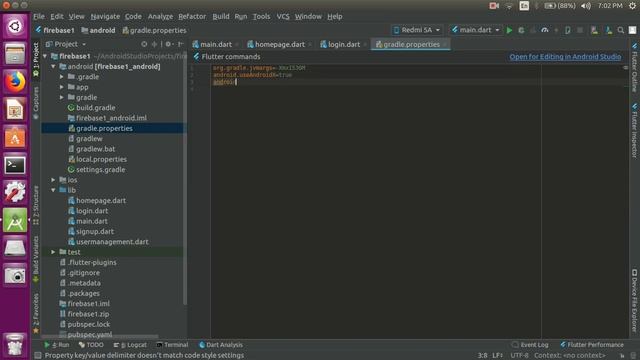
Task: Toggle the Structure side panel
Action: click(36, 204)
